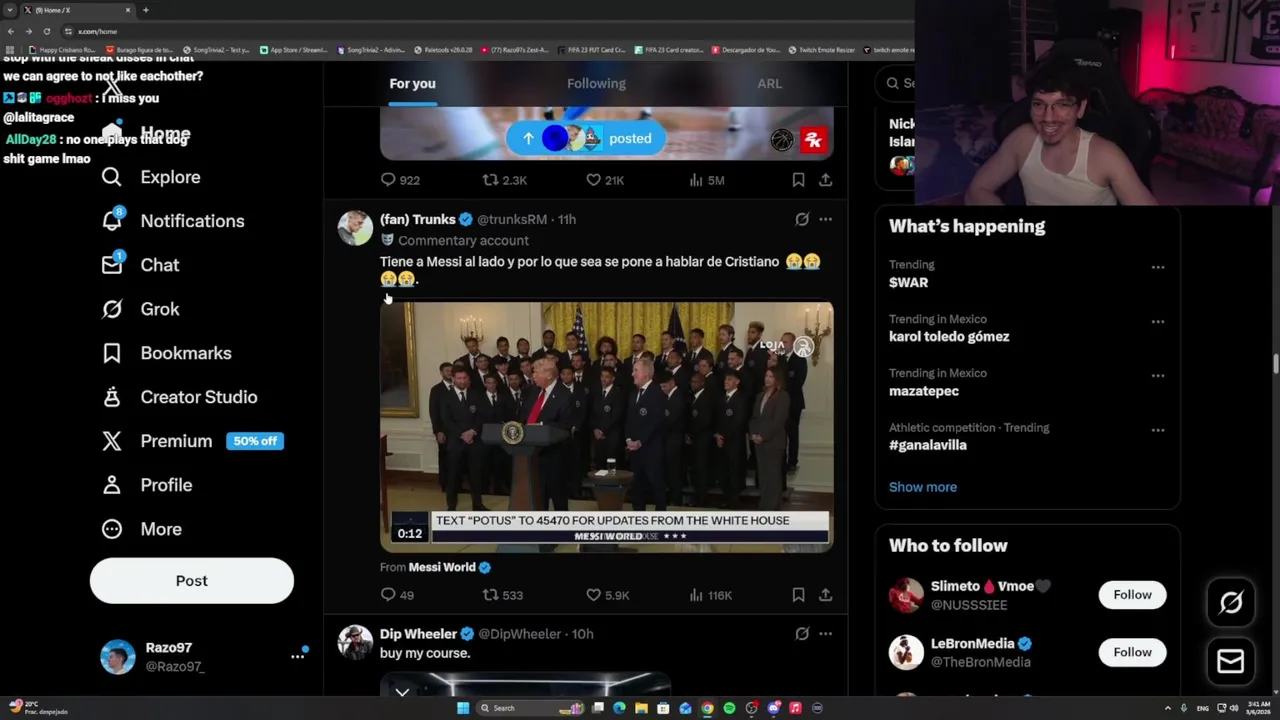Select the Home / X browser tab
This screenshot has height=720, width=1280.
click(x=76, y=10)
